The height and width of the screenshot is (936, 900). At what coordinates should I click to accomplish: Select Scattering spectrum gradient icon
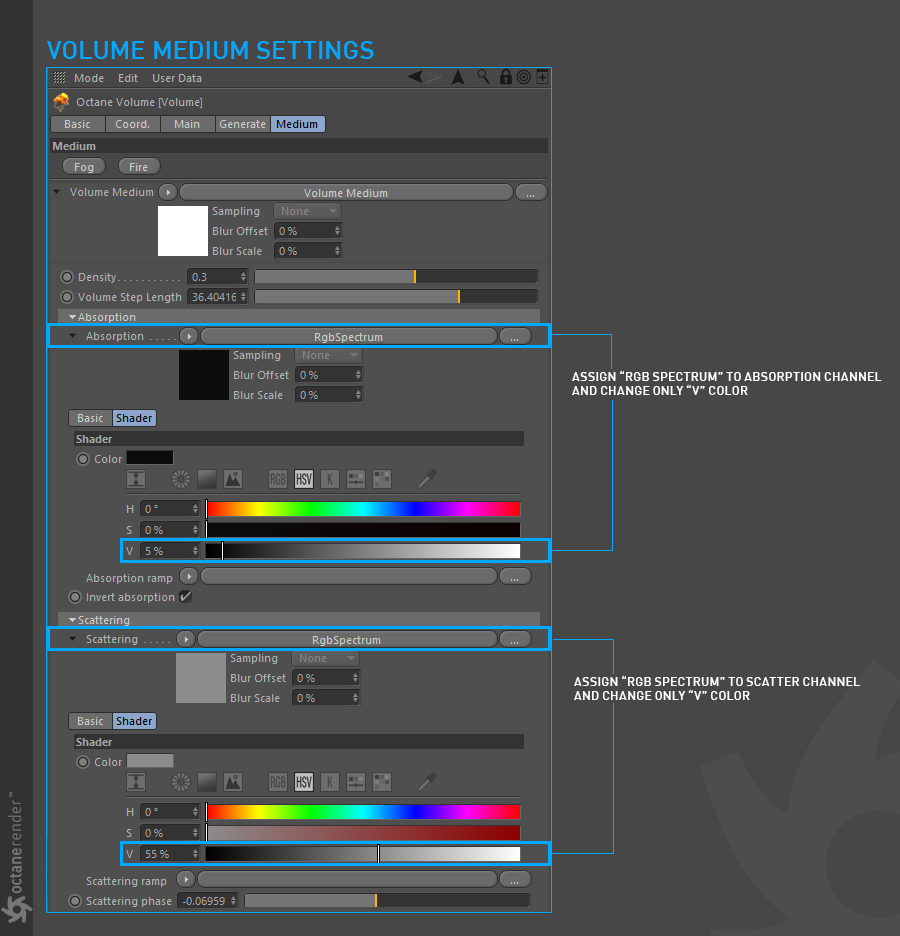[x=207, y=782]
